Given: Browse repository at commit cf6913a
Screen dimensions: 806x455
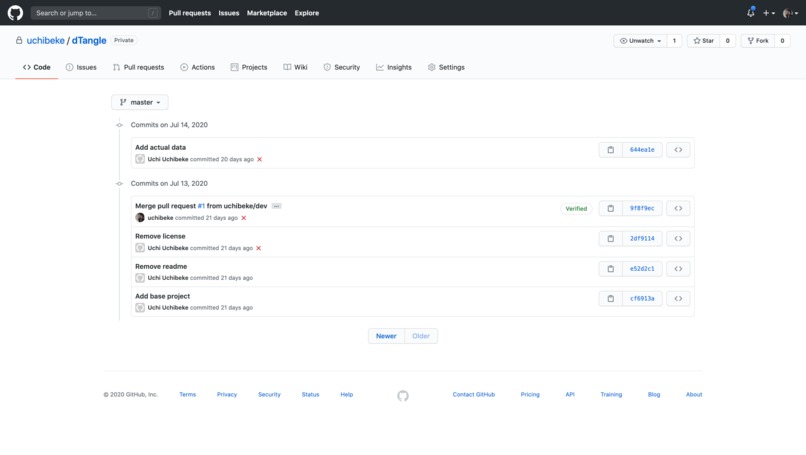Looking at the screenshot, I should click(678, 298).
